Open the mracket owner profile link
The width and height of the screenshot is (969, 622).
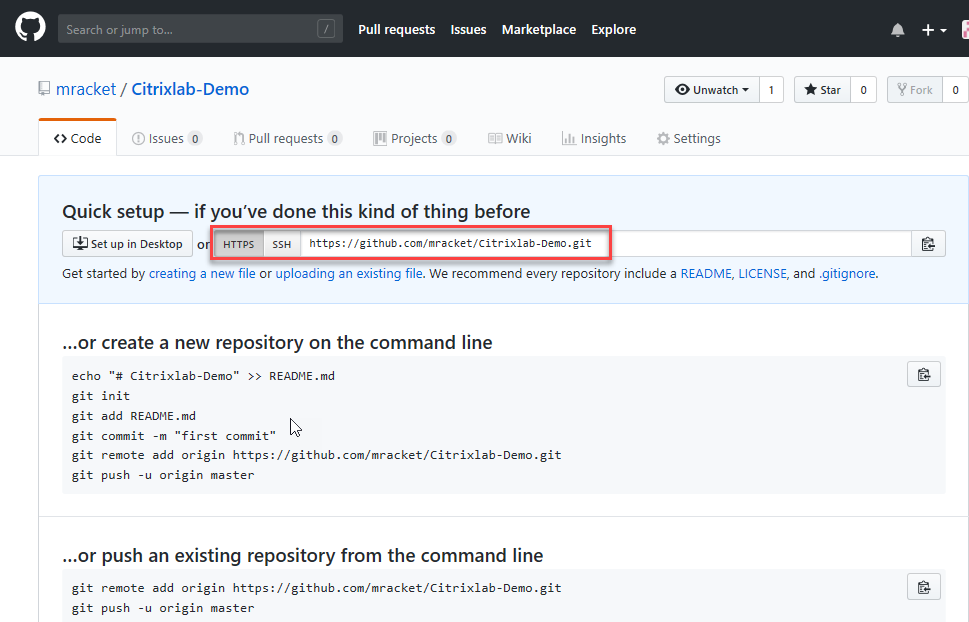[x=86, y=89]
